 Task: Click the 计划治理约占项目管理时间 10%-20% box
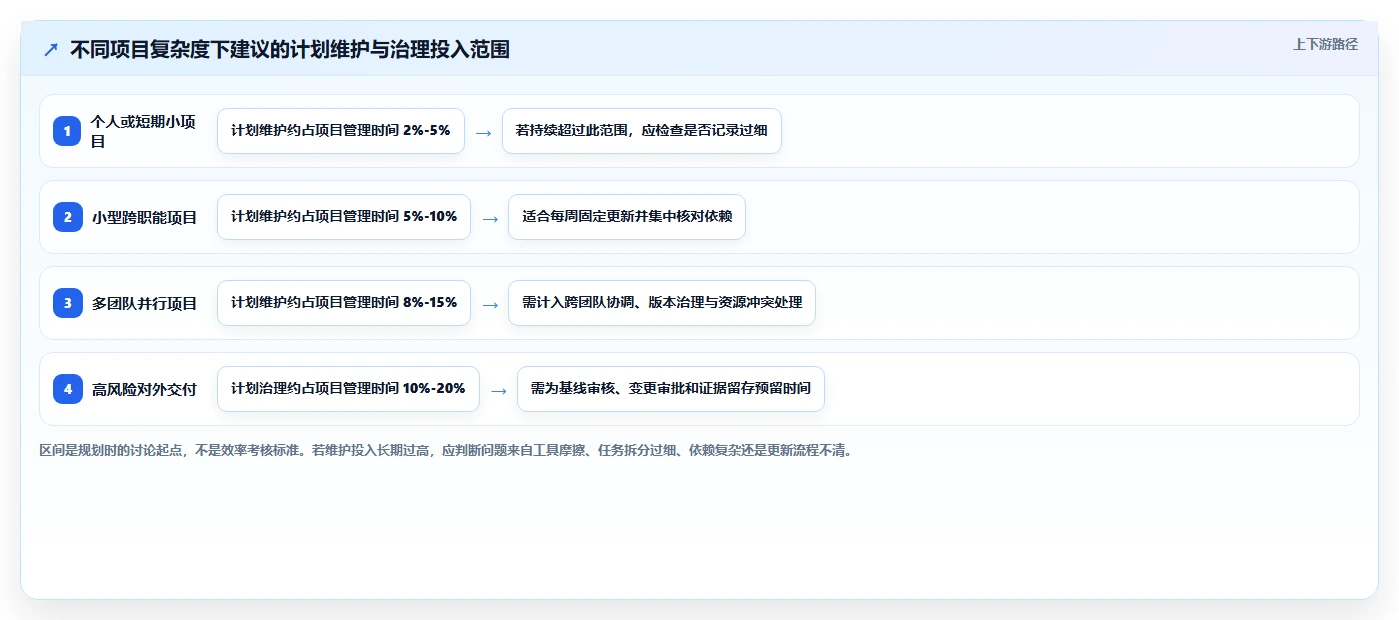point(348,389)
